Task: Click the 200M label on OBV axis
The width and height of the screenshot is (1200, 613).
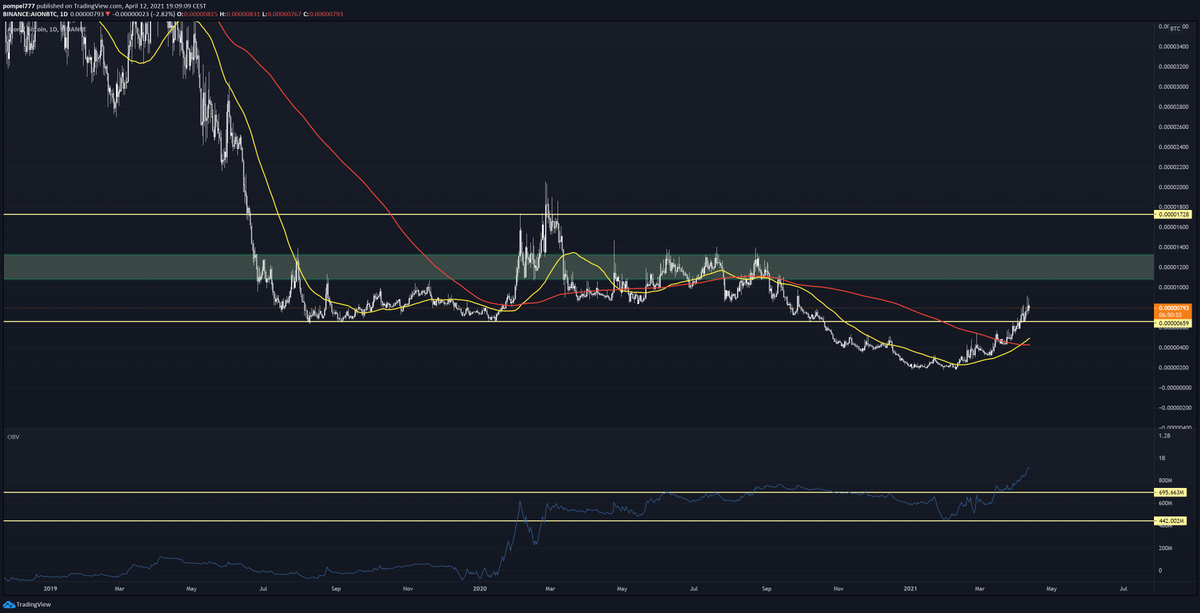Action: [x=1166, y=548]
